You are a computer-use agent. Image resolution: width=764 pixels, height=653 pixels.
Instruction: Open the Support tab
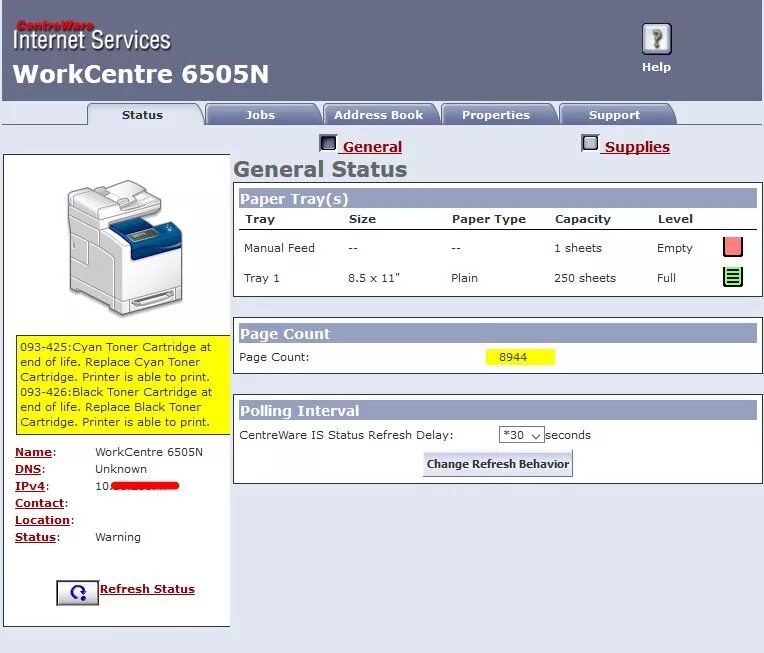pos(614,115)
